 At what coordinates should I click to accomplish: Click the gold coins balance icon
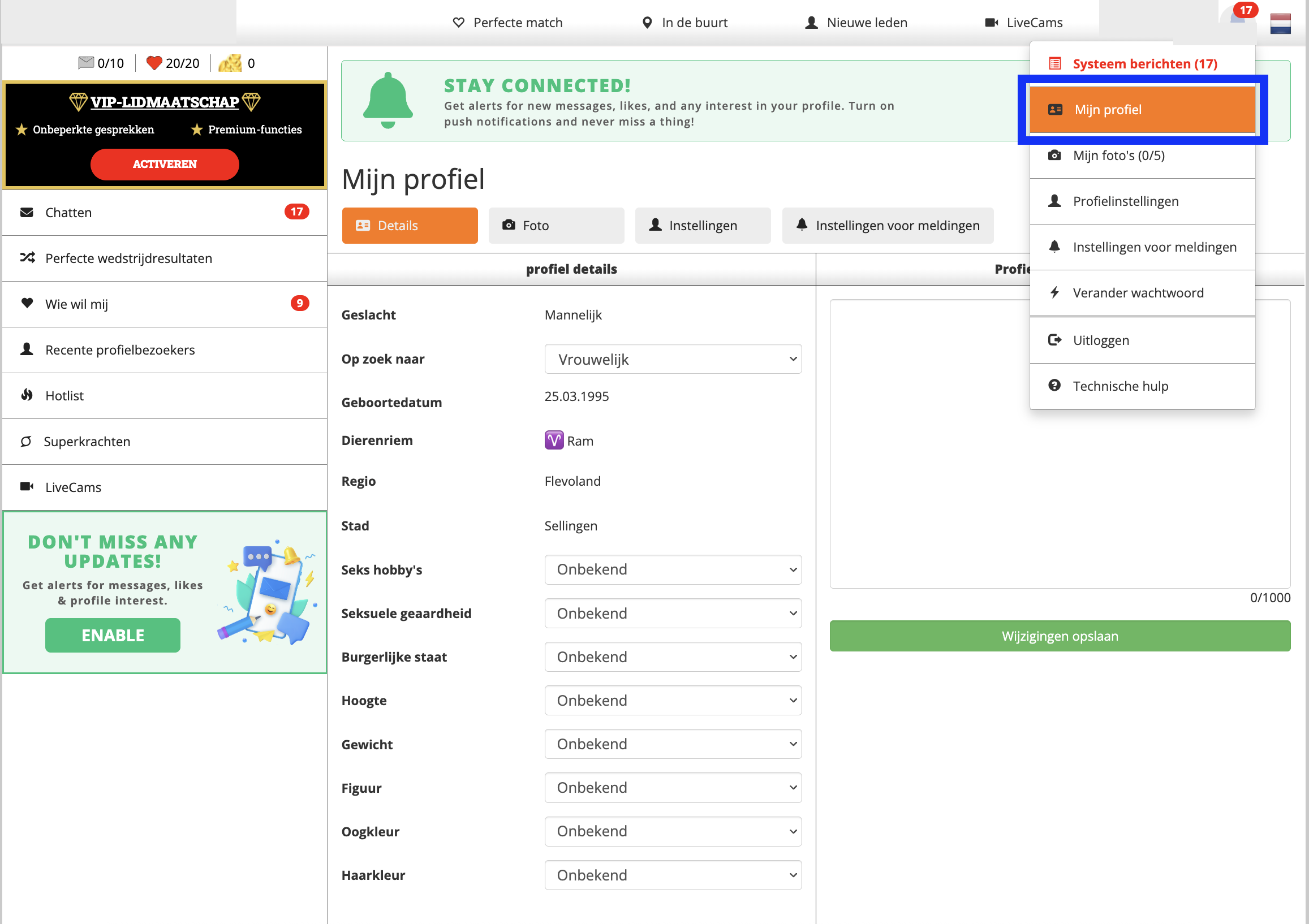pyautogui.click(x=230, y=63)
